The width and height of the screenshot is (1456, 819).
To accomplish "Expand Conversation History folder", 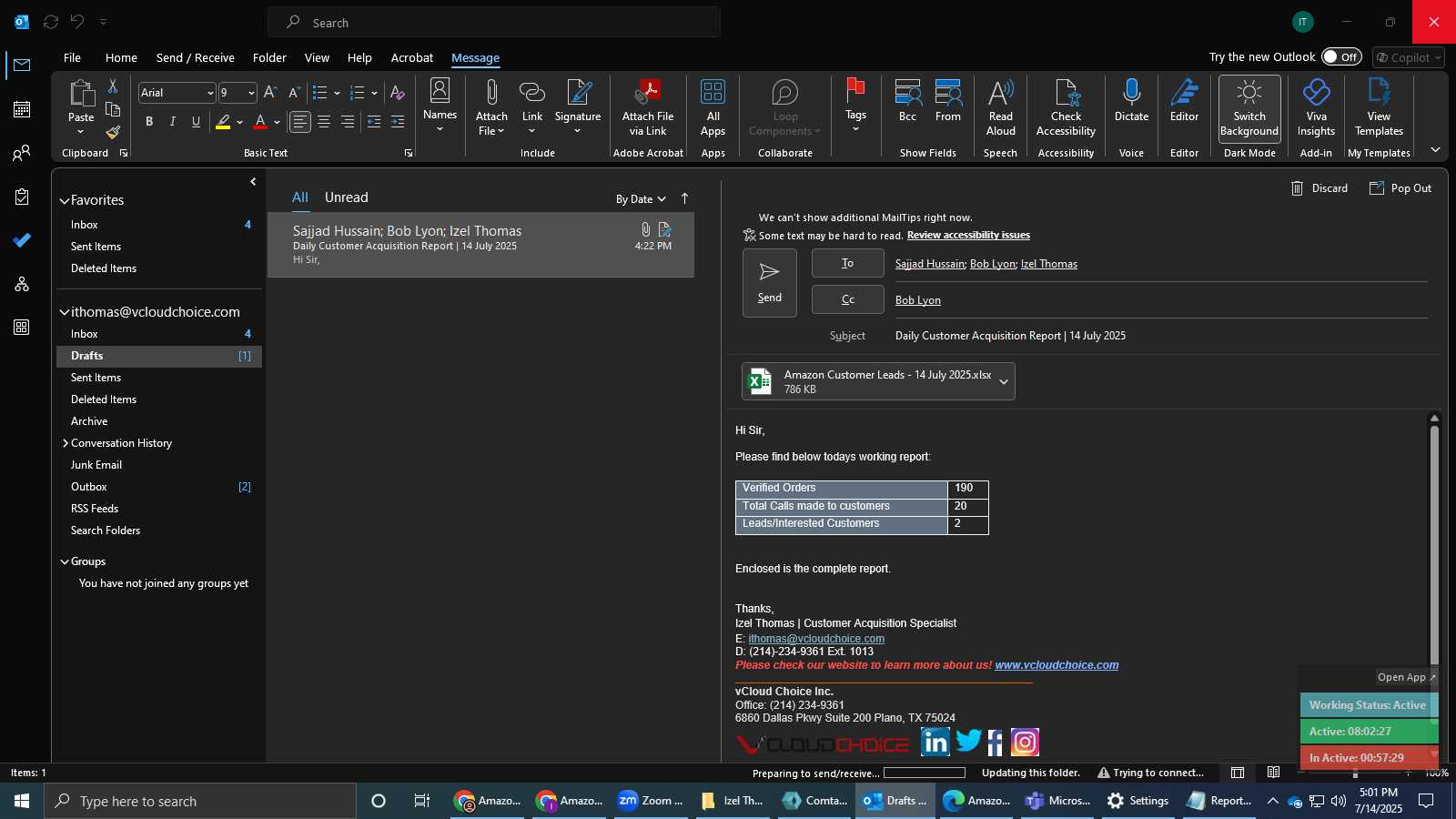I will (x=66, y=443).
